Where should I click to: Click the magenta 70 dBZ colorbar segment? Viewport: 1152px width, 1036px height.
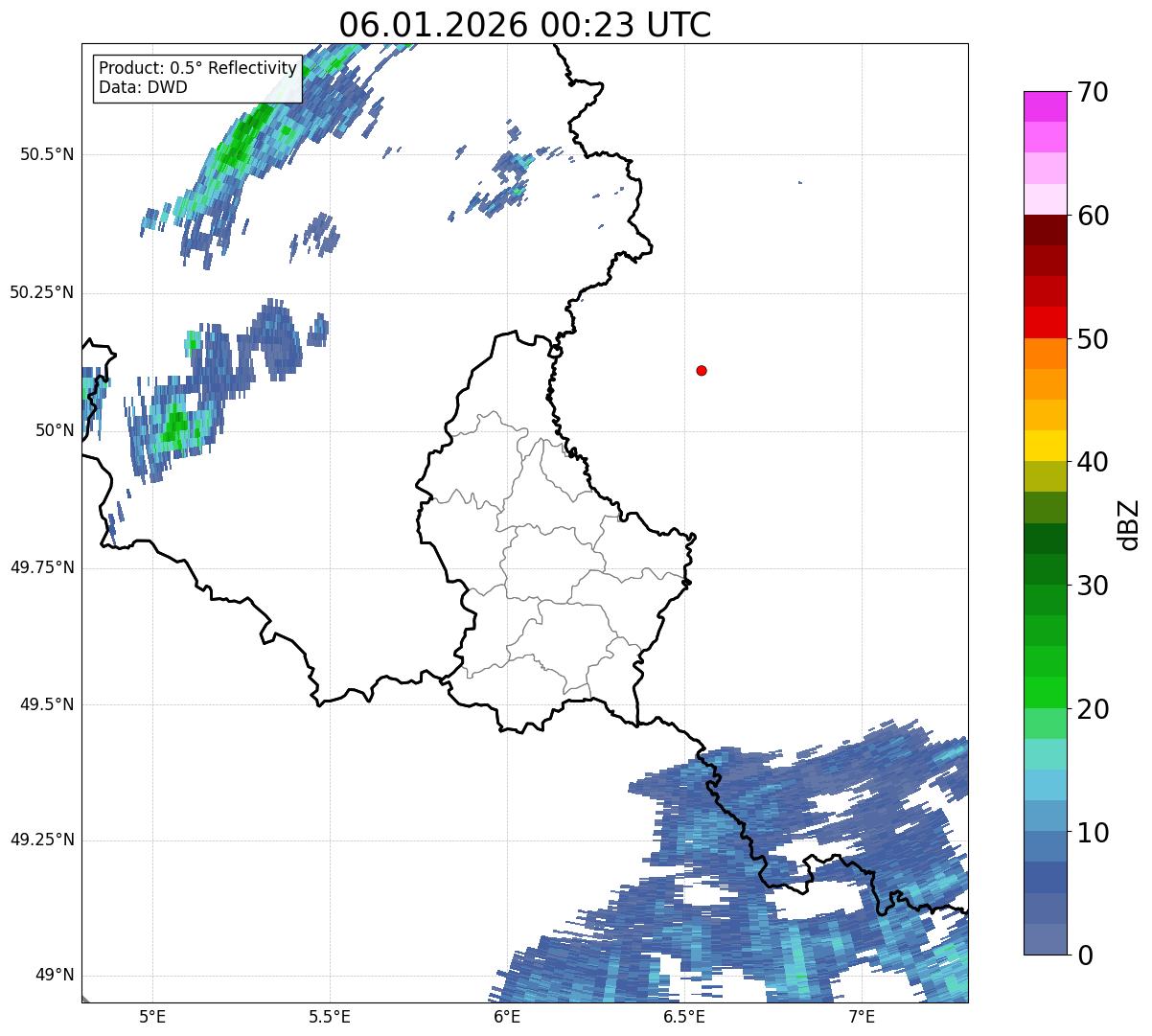[x=1045, y=106]
